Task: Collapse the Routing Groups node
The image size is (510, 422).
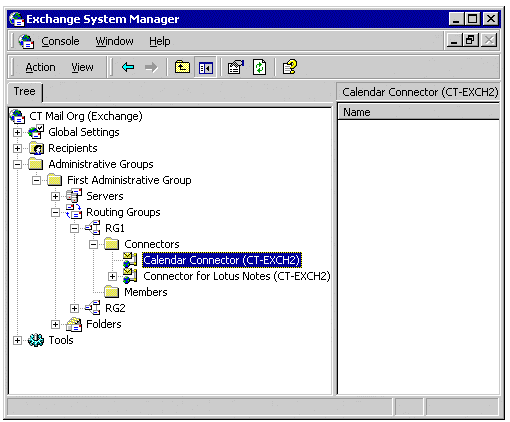Action: (x=55, y=212)
